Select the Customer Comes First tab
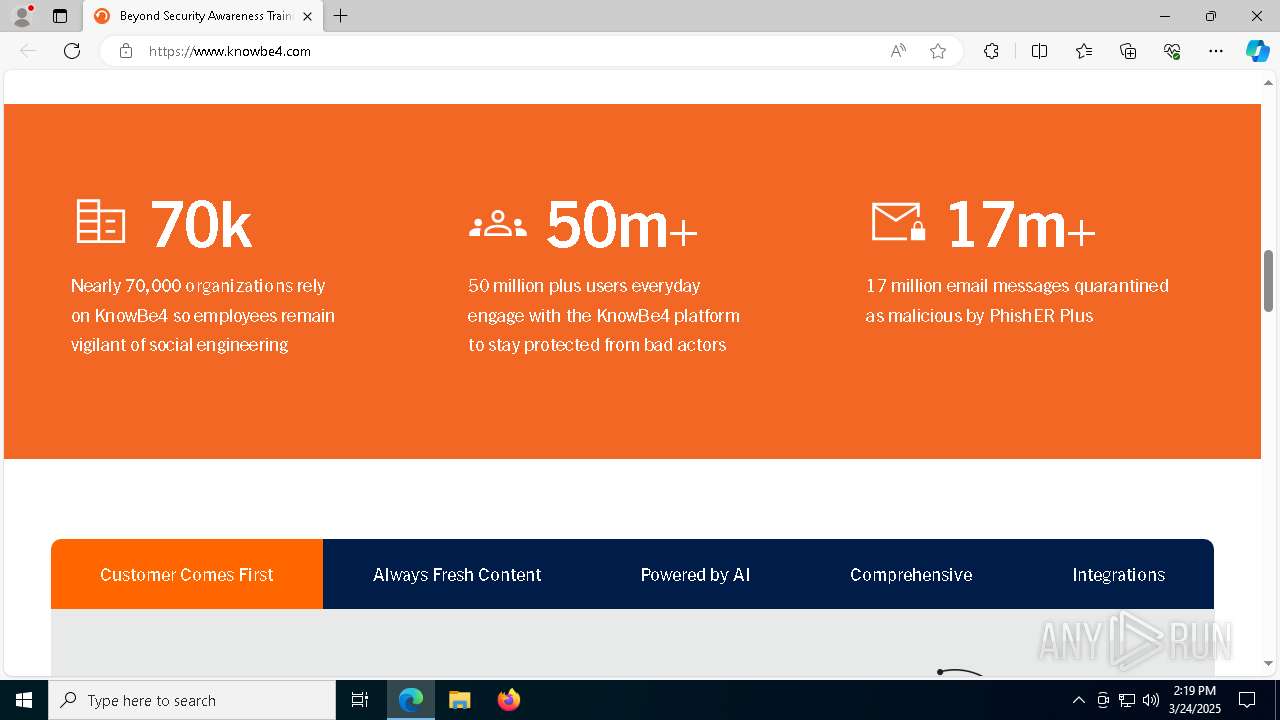Image resolution: width=1280 pixels, height=720 pixels. tap(187, 574)
